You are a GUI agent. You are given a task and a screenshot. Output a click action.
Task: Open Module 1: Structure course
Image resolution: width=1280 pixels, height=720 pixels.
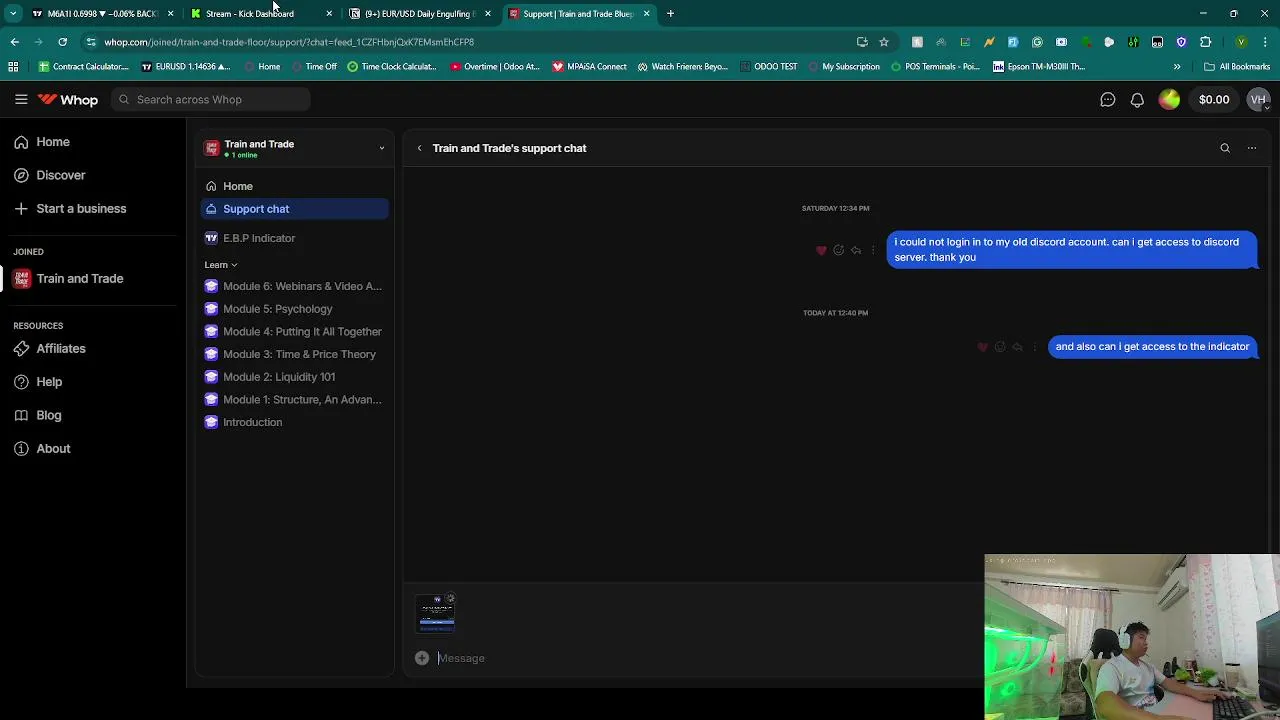pyautogui.click(x=294, y=399)
